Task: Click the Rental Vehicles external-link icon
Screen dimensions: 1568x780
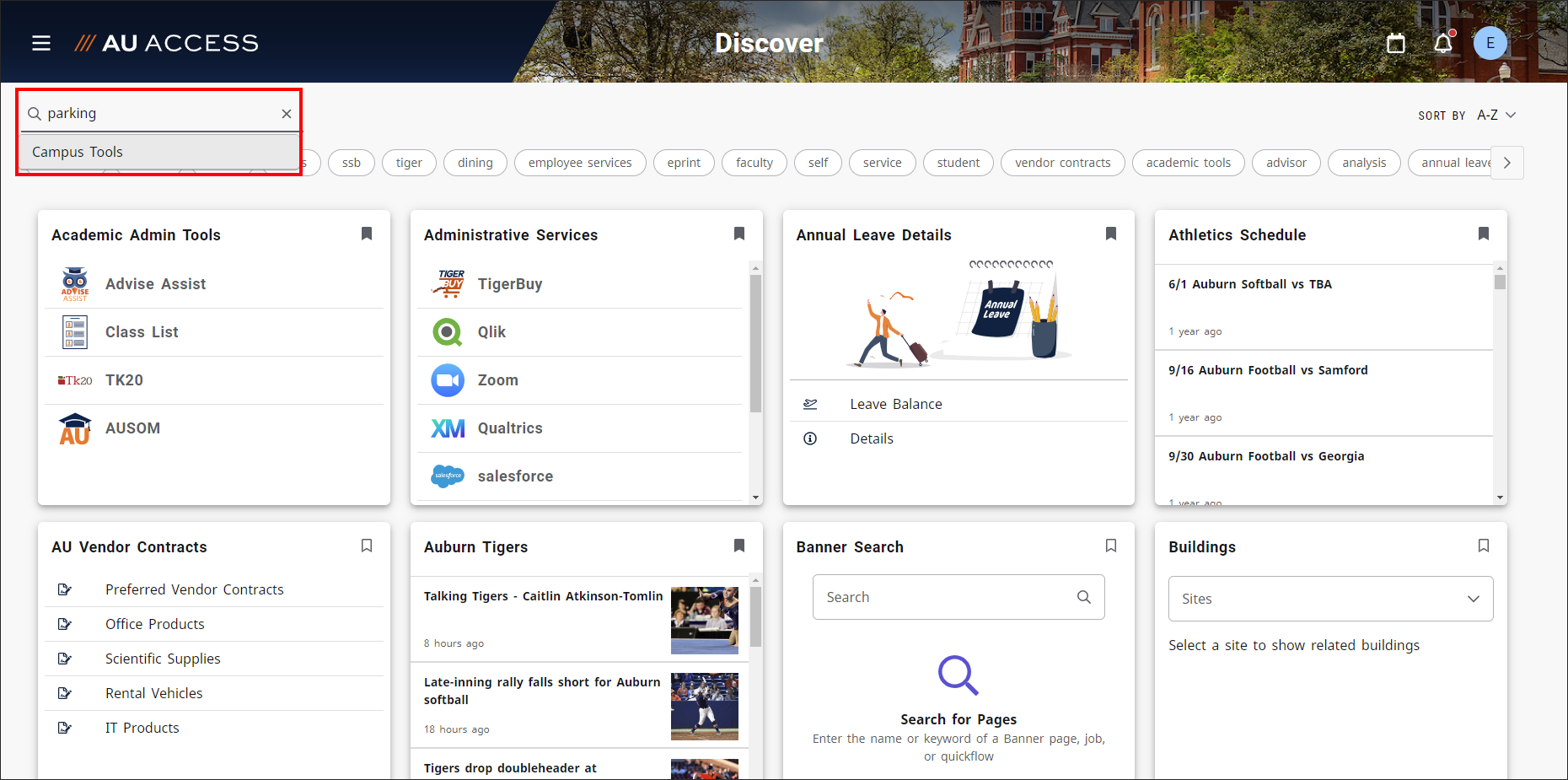Action: click(64, 693)
